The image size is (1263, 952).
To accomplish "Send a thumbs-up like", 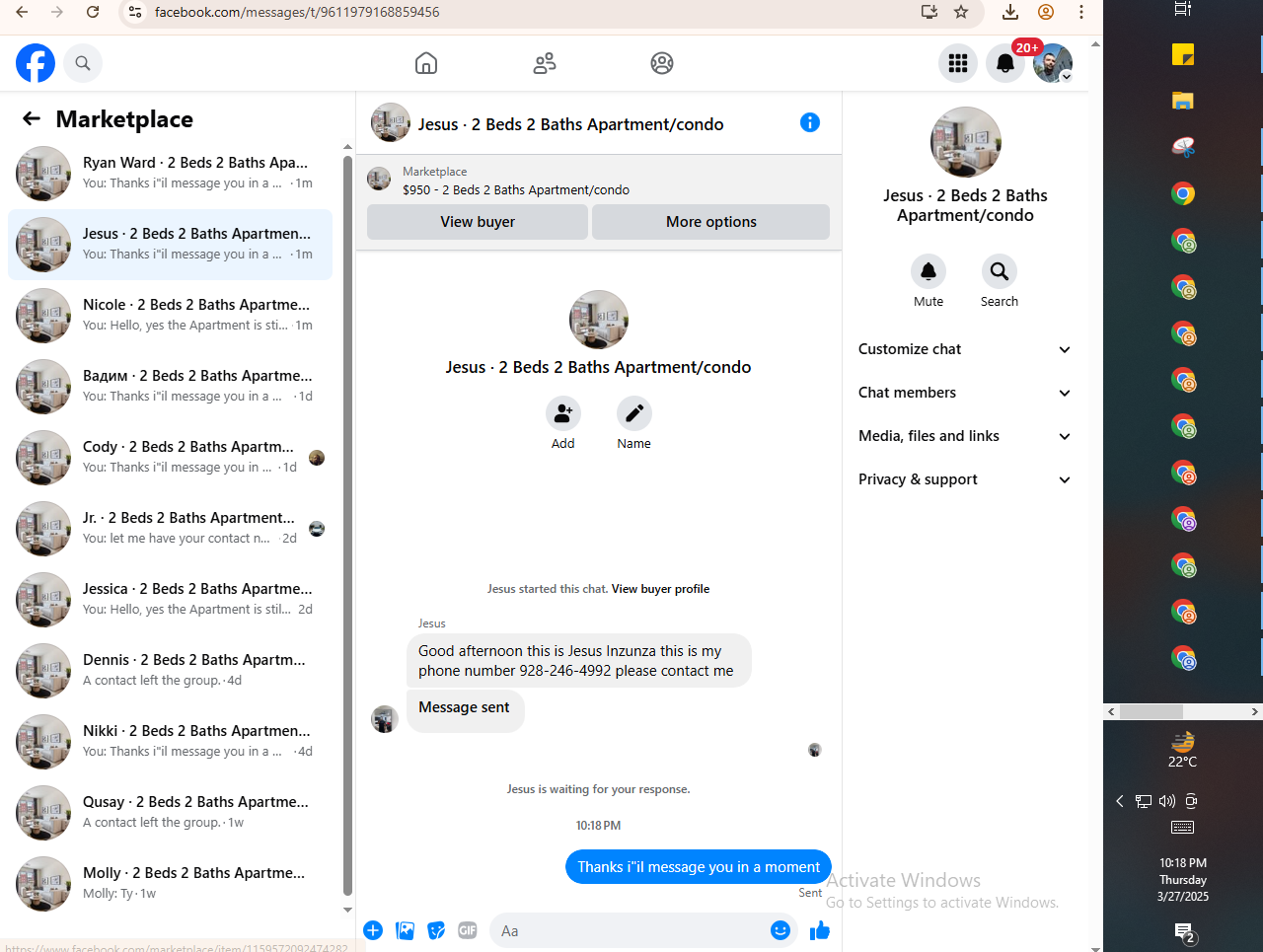I will [819, 930].
